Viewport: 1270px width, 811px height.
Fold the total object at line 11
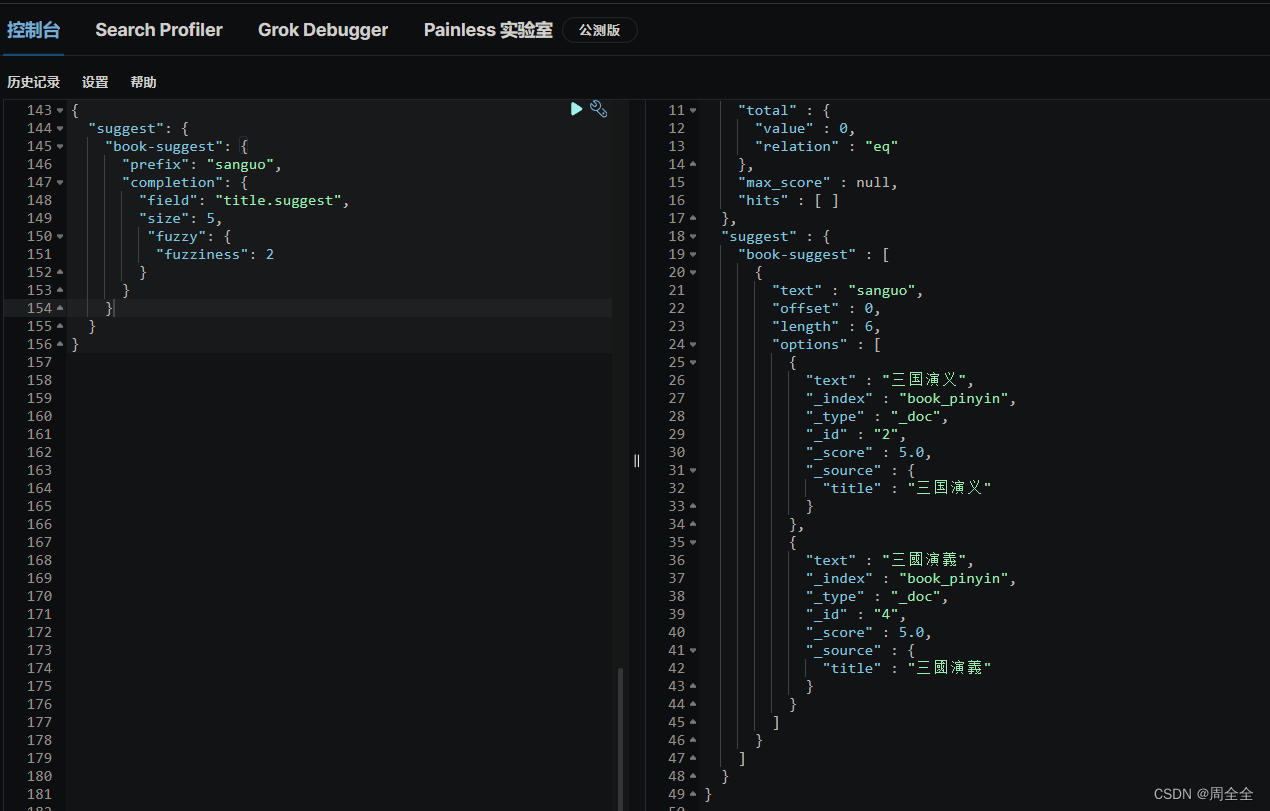[693, 110]
